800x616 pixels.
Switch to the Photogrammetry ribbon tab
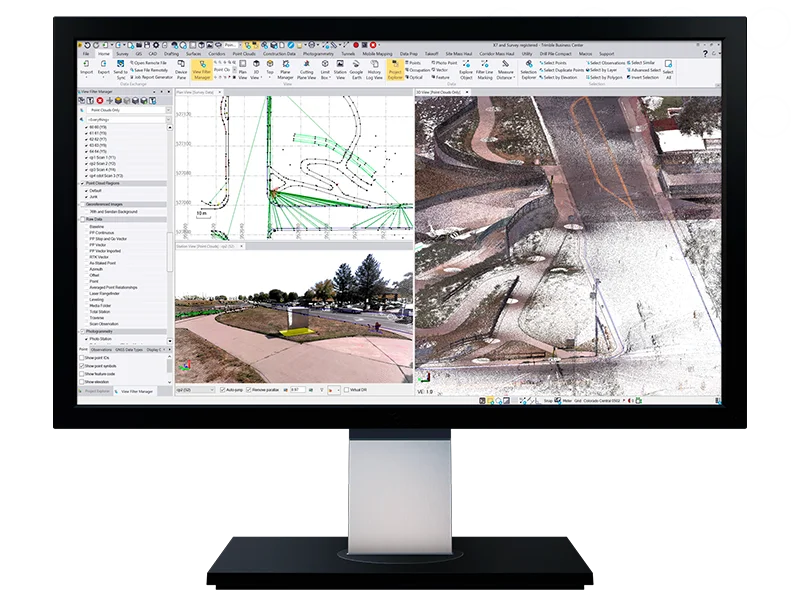click(318, 54)
